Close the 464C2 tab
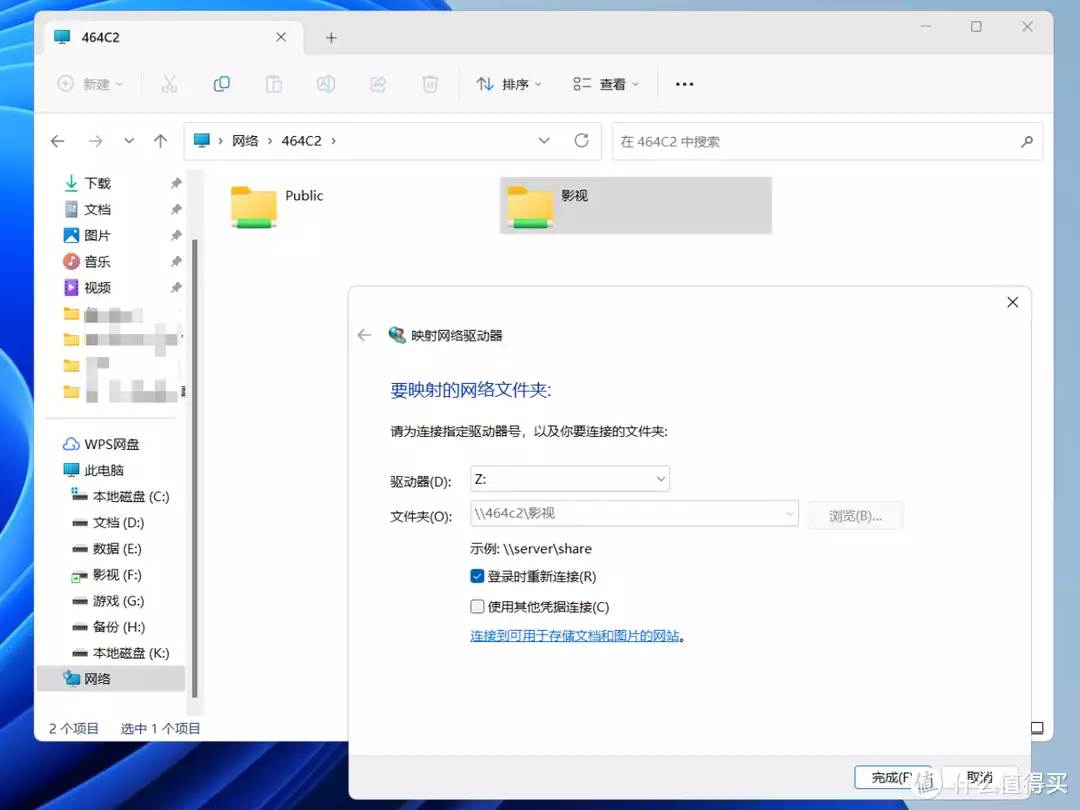The image size is (1080, 810). tap(281, 37)
